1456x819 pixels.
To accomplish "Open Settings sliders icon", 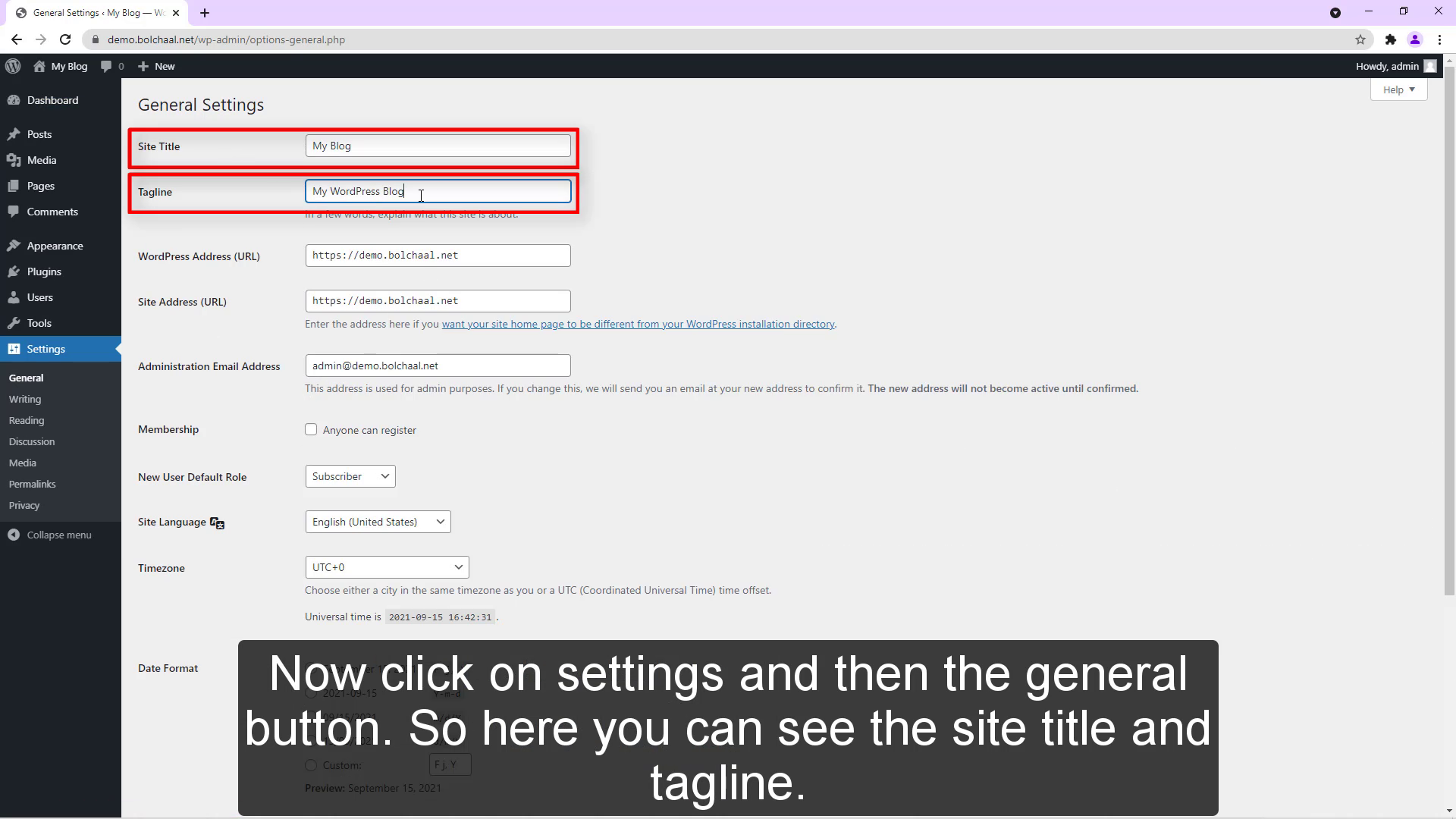I will click(14, 349).
